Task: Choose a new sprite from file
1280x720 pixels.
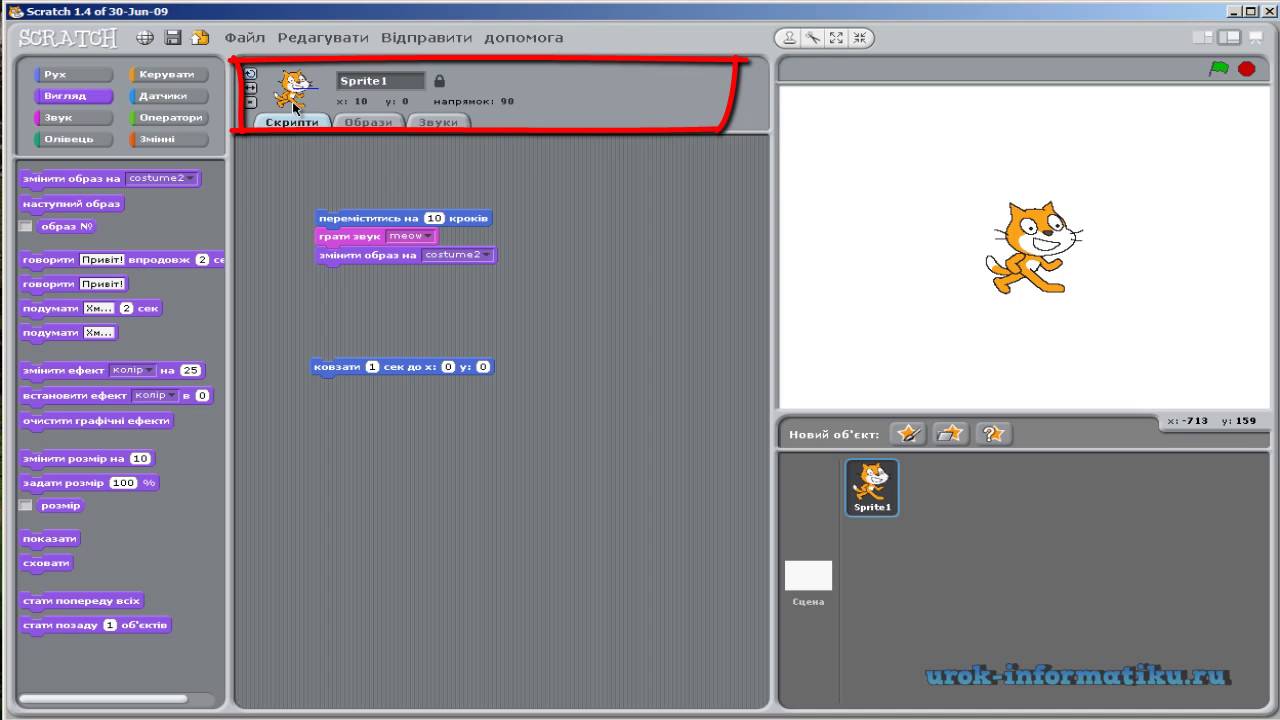Action: (951, 433)
